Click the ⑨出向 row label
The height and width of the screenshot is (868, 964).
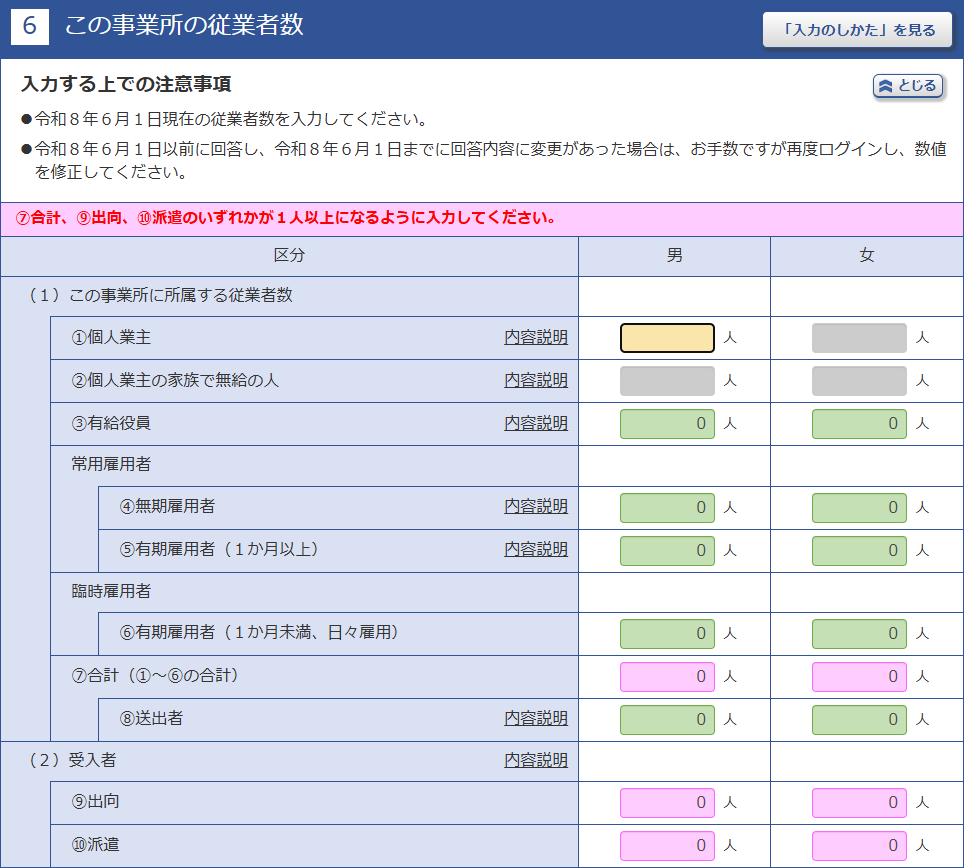95,802
